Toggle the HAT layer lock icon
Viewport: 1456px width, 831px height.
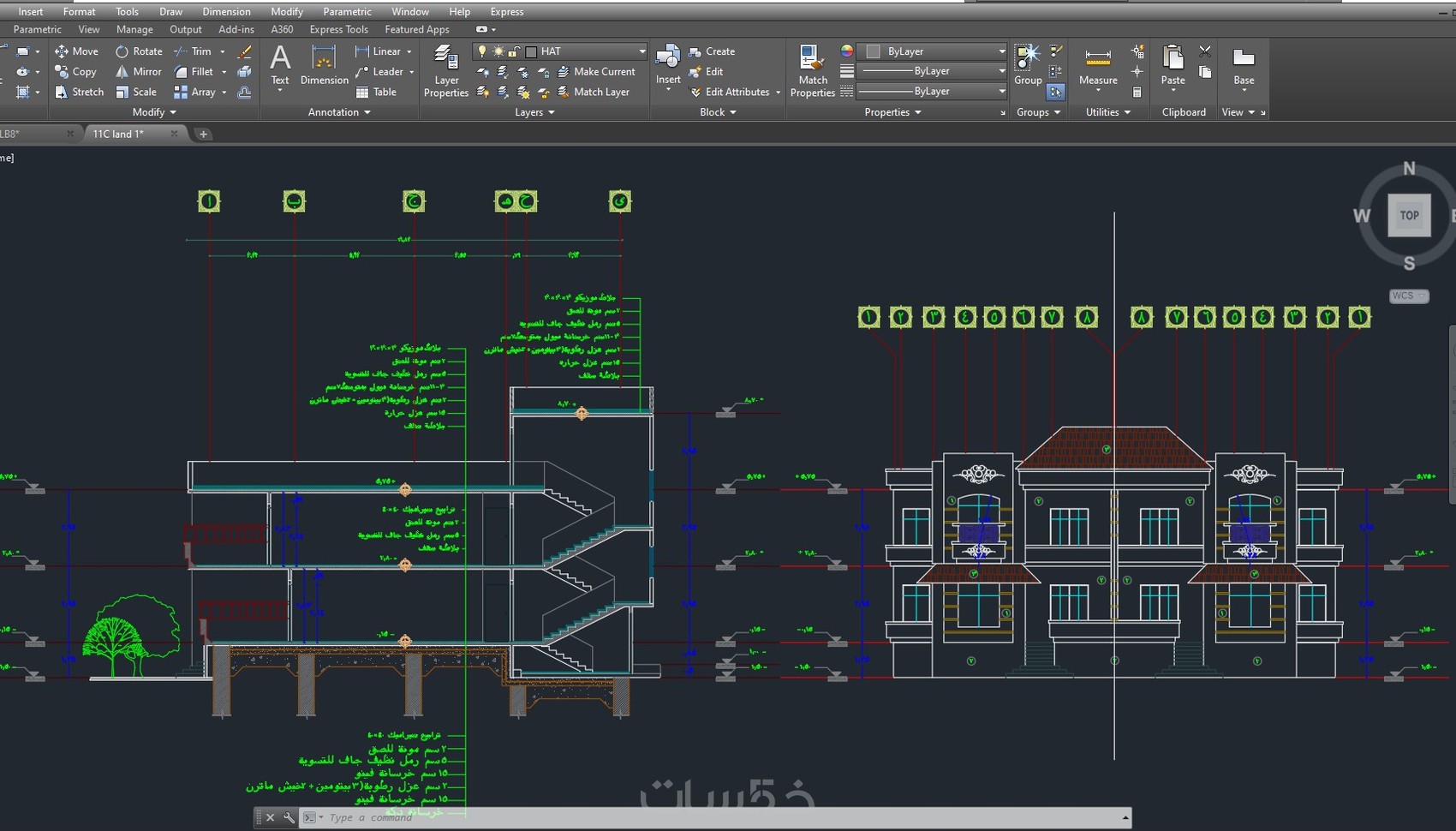pyautogui.click(x=514, y=51)
